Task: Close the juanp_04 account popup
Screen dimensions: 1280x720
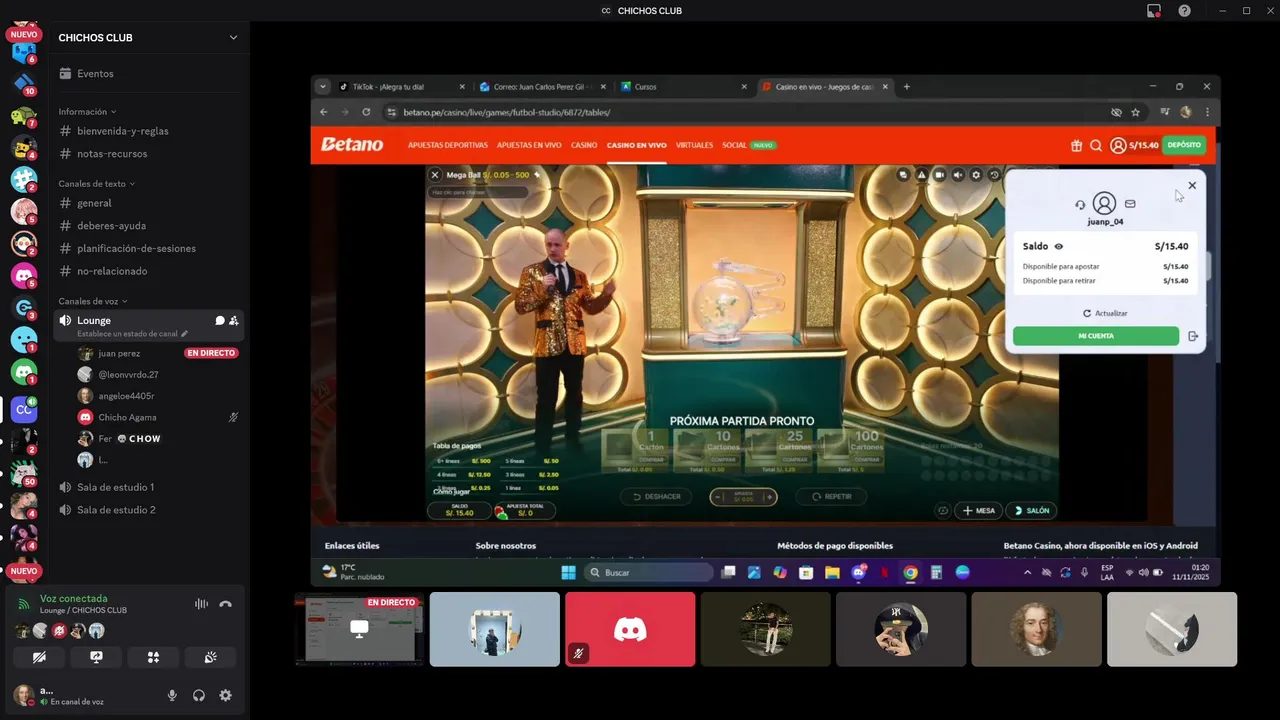Action: pyautogui.click(x=1192, y=185)
